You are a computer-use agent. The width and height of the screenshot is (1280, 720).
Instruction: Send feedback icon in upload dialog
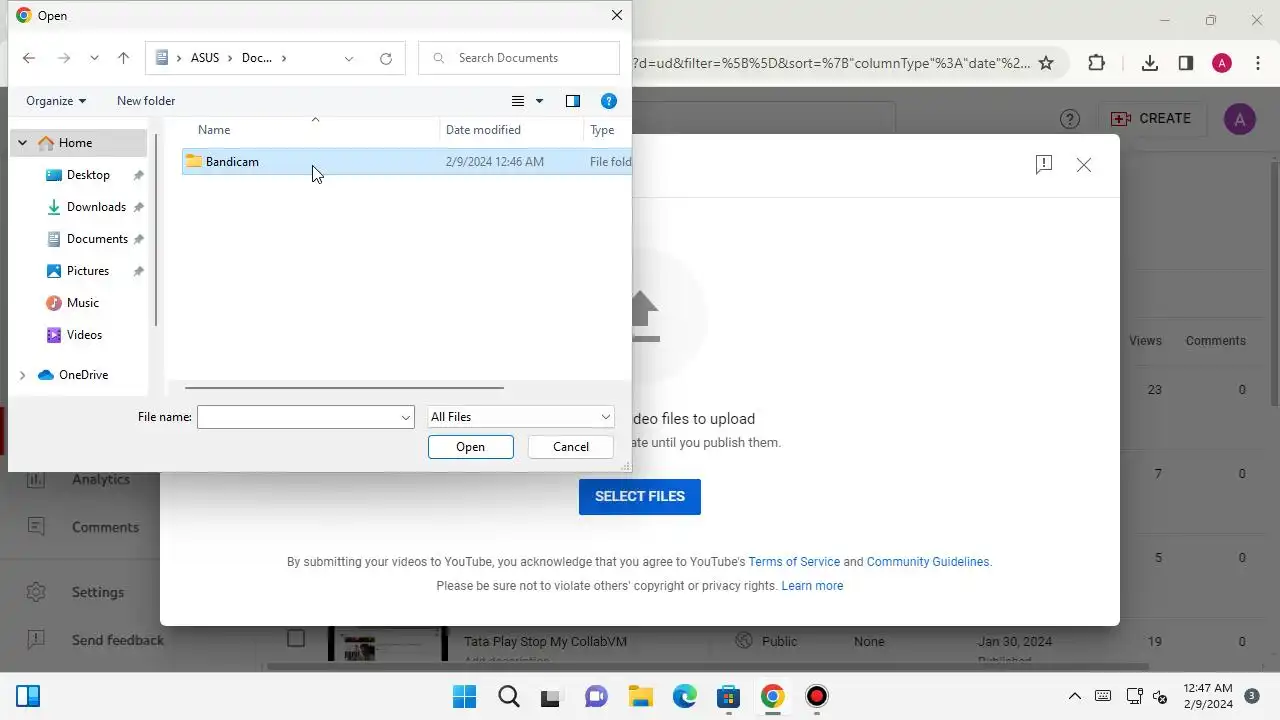1044,165
